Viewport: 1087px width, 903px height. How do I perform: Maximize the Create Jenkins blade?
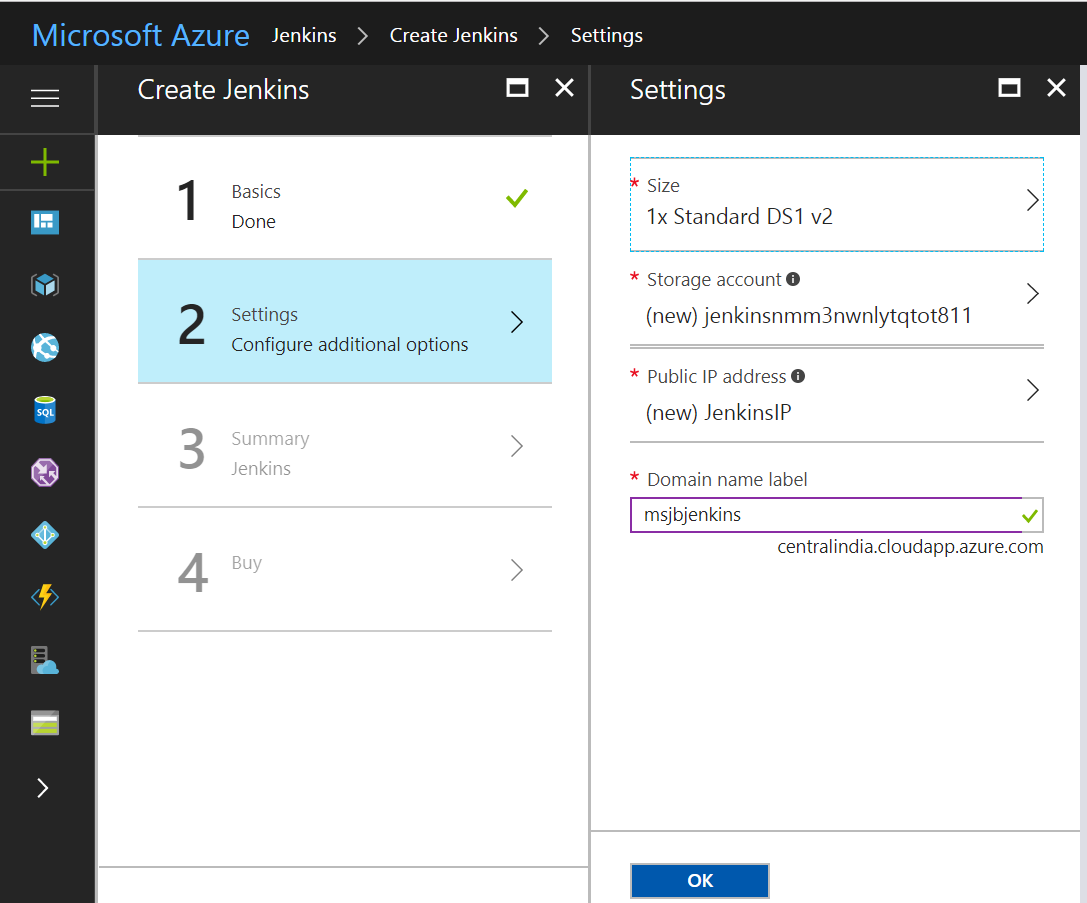click(x=517, y=88)
